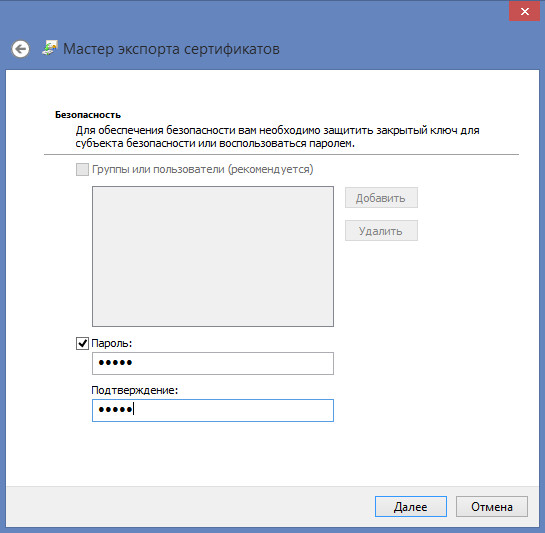Viewport: 545px width, 533px height.
Task: Close the certificate export wizard window
Action: click(x=524, y=11)
